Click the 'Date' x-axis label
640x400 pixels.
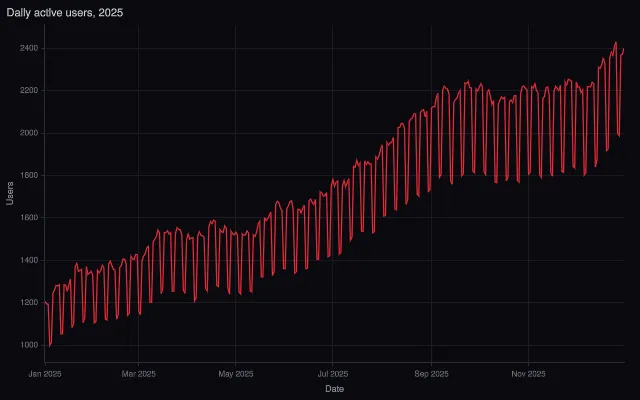(x=334, y=389)
